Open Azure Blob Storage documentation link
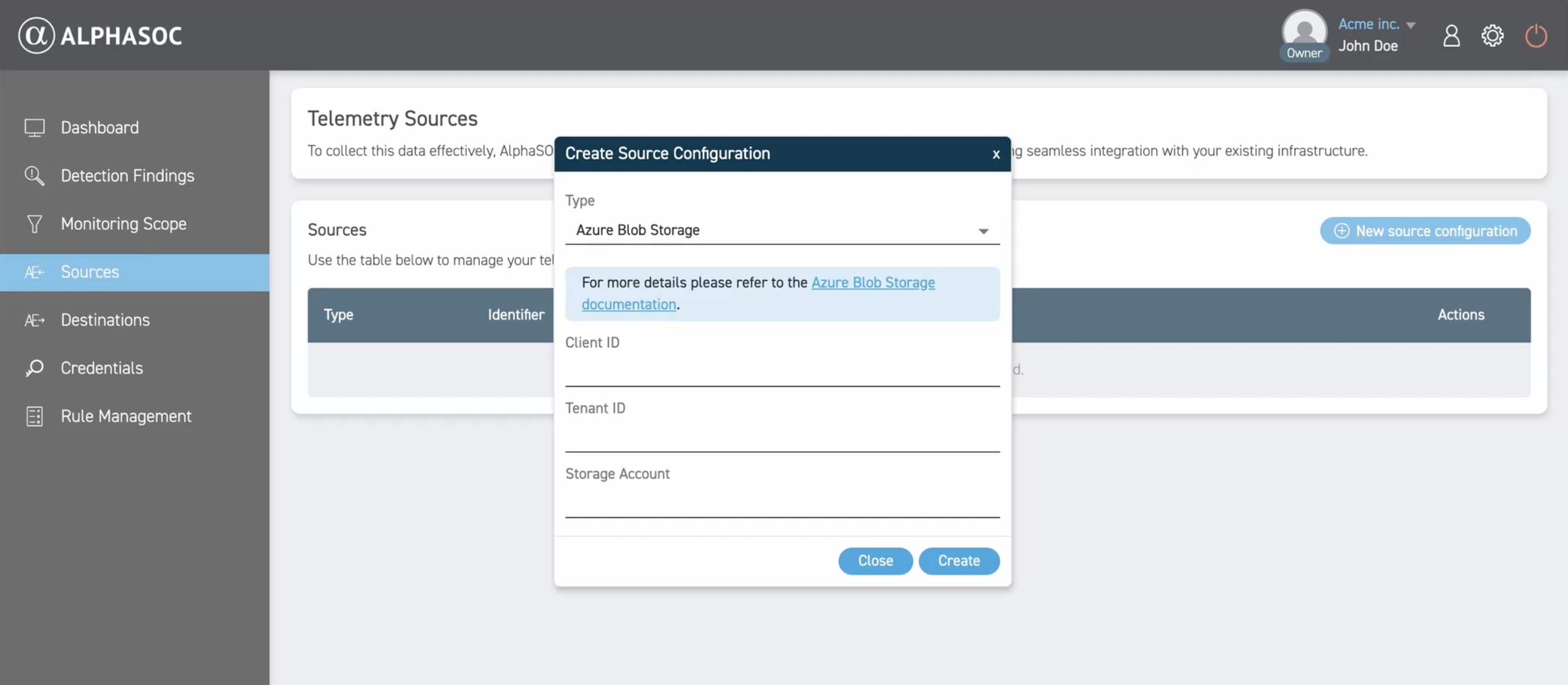 click(x=872, y=283)
